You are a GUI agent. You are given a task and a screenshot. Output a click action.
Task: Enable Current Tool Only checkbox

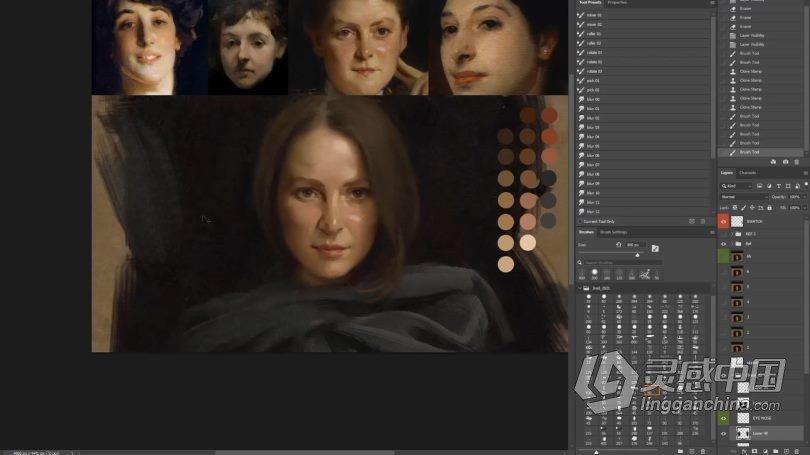[580, 222]
